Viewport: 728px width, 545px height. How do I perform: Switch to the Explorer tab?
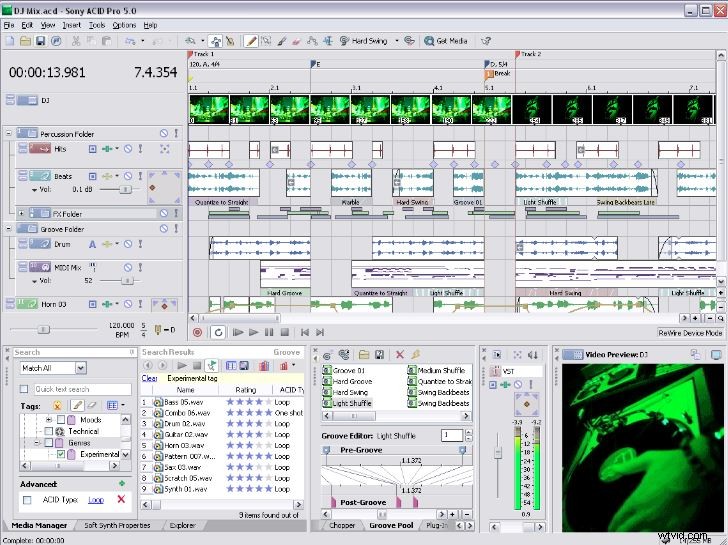pyautogui.click(x=182, y=525)
